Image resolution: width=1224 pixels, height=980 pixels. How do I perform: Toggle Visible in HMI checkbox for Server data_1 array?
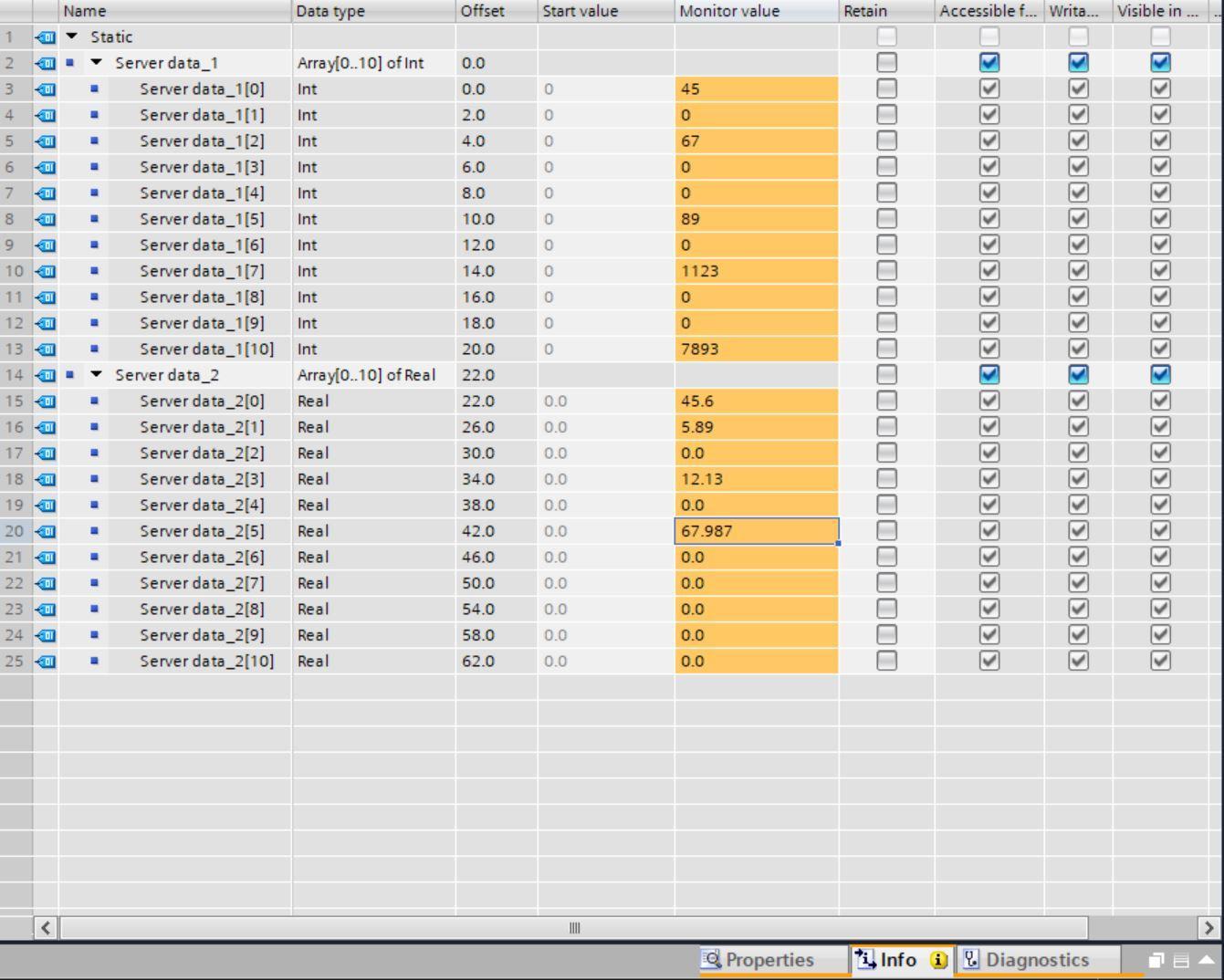[1160, 63]
